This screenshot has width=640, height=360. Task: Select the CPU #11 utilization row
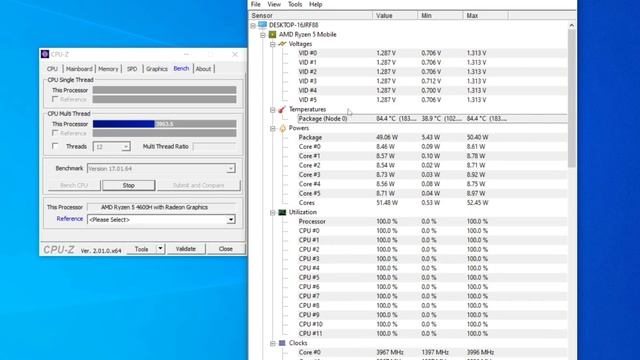tap(433, 334)
